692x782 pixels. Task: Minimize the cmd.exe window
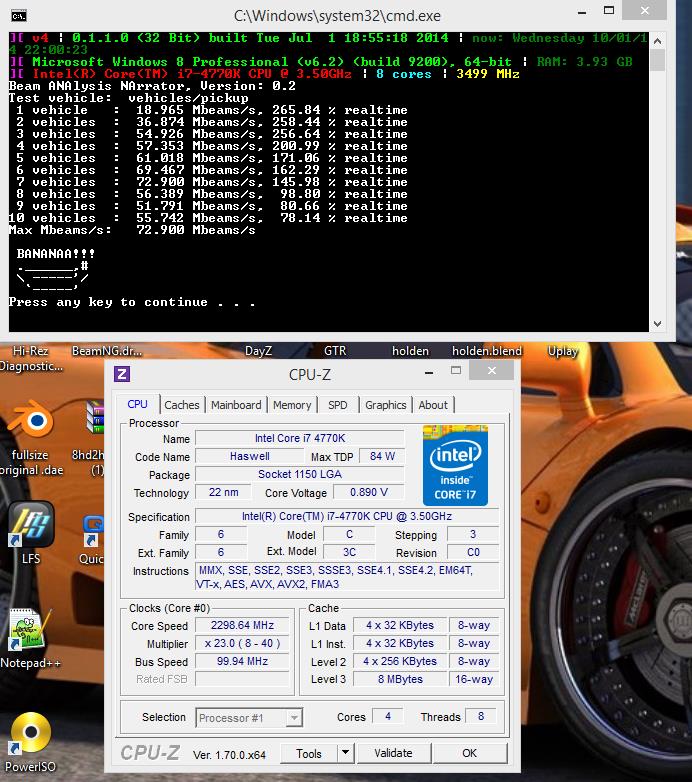(x=582, y=12)
